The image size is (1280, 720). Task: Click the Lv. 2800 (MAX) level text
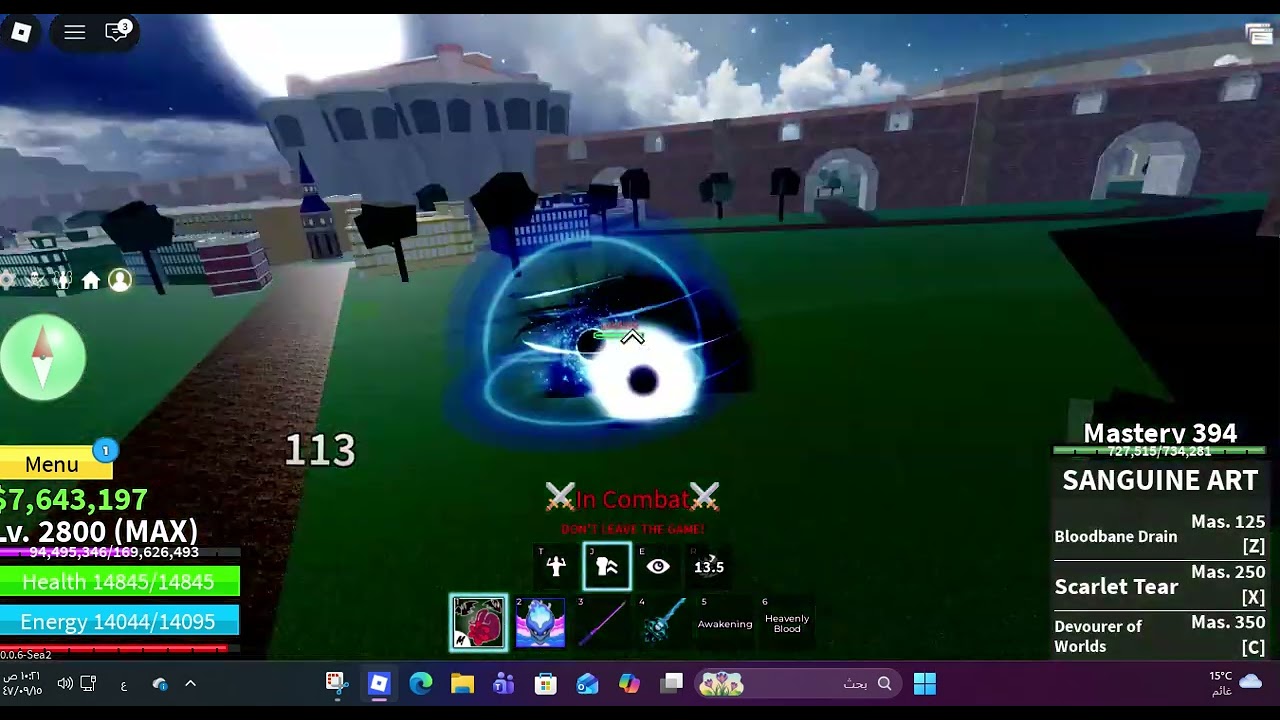(99, 531)
